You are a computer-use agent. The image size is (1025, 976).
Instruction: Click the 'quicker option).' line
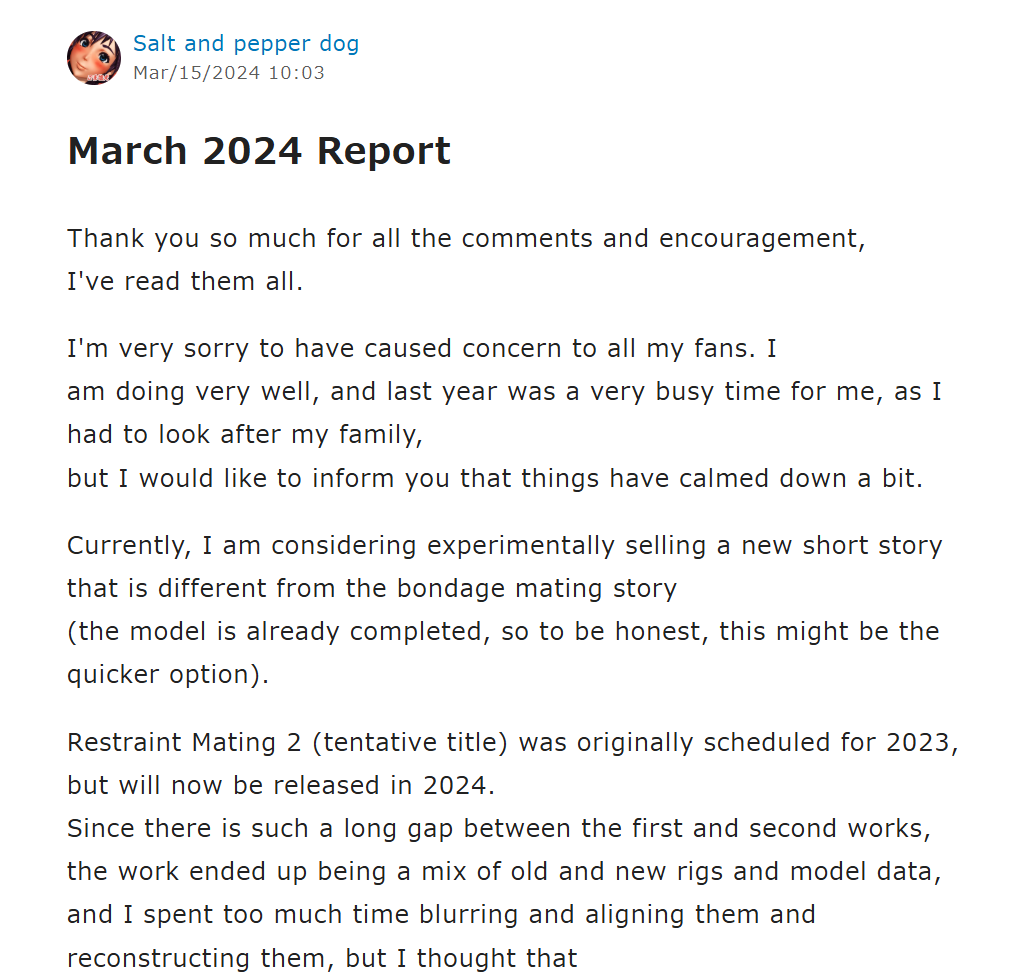(x=168, y=675)
